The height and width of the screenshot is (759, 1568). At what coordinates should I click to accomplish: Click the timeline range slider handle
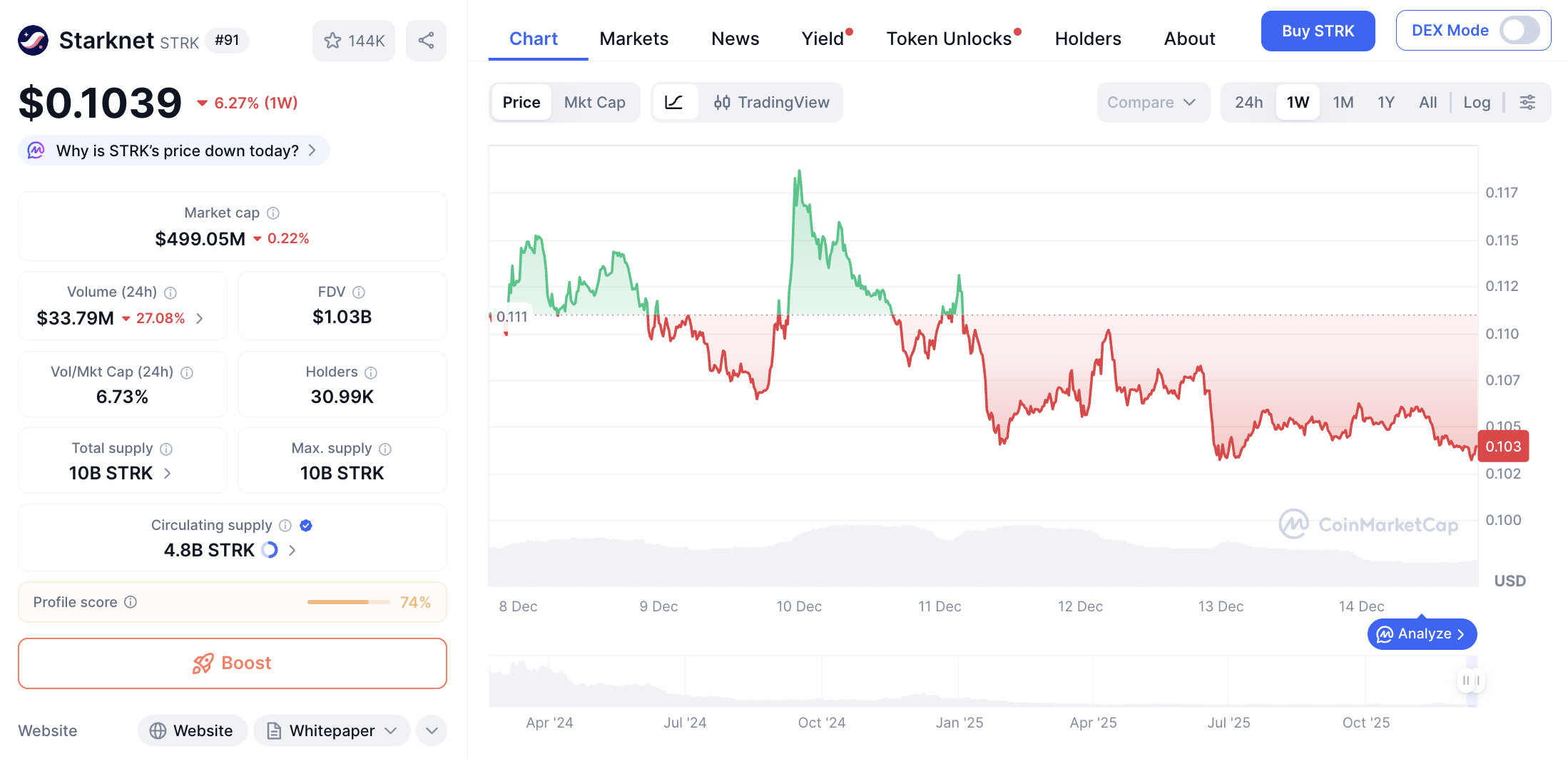1471,681
